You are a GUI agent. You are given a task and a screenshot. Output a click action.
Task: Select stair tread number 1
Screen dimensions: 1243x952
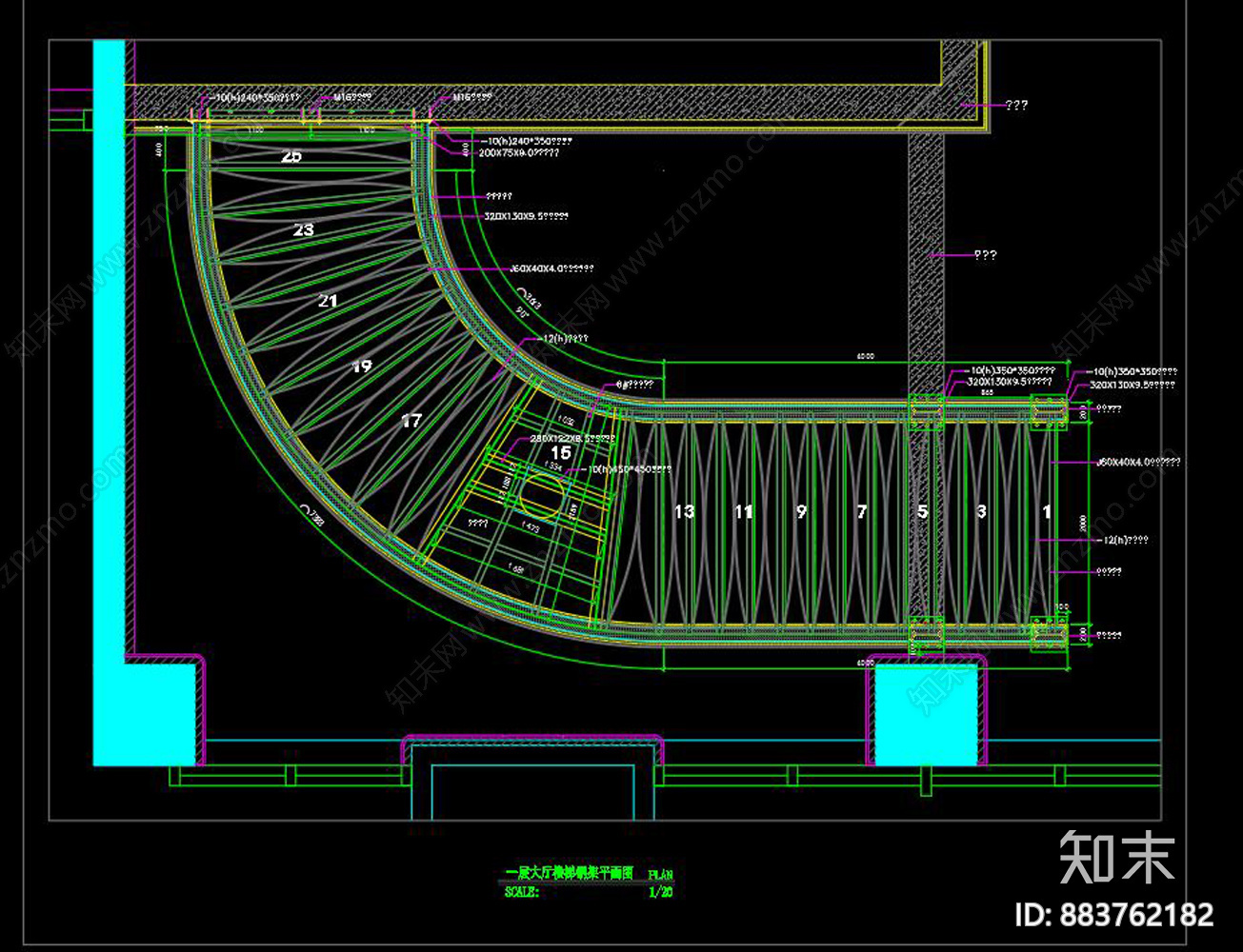pos(1047,512)
